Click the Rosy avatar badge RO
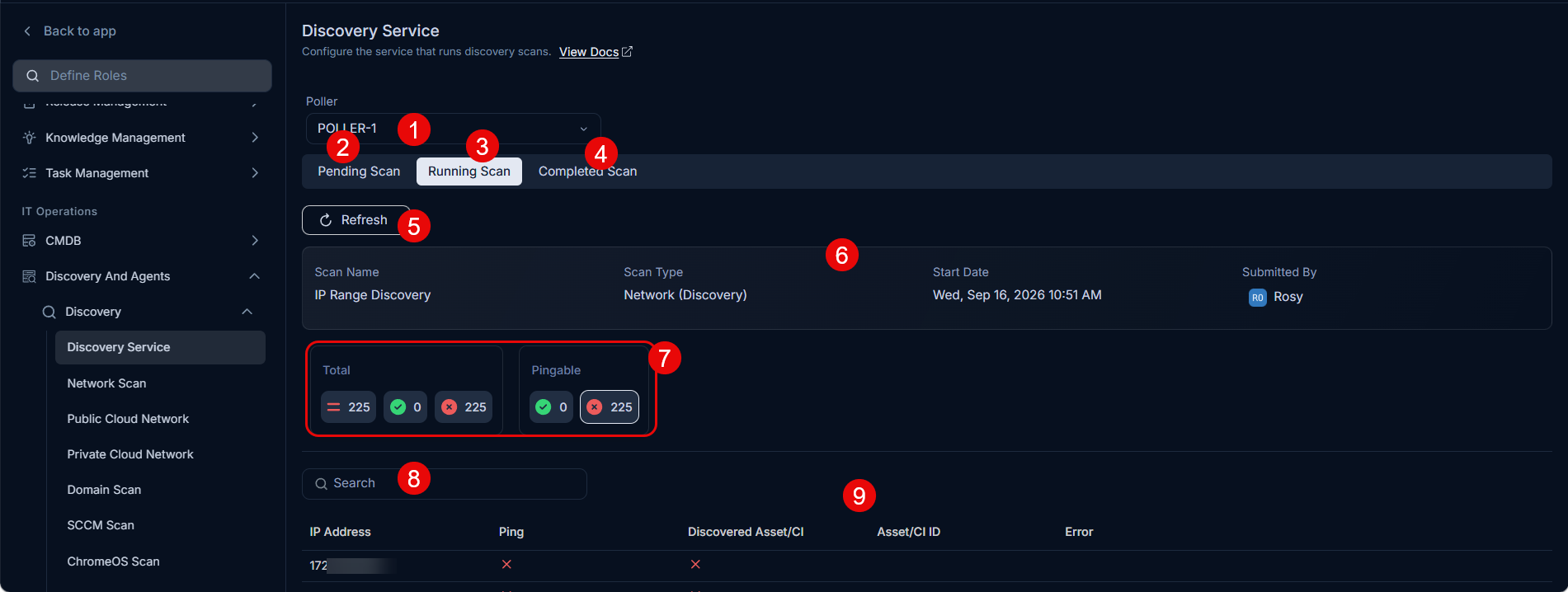Screen dimensions: 1568x592 point(1258,297)
